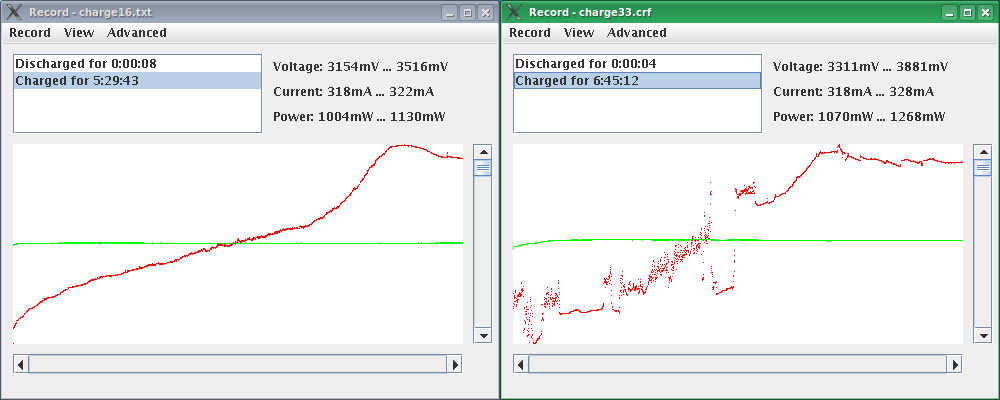The width and height of the screenshot is (1000, 400).
Task: Click right arrow of charge33 horizontal scrollbar
Action: (954, 365)
